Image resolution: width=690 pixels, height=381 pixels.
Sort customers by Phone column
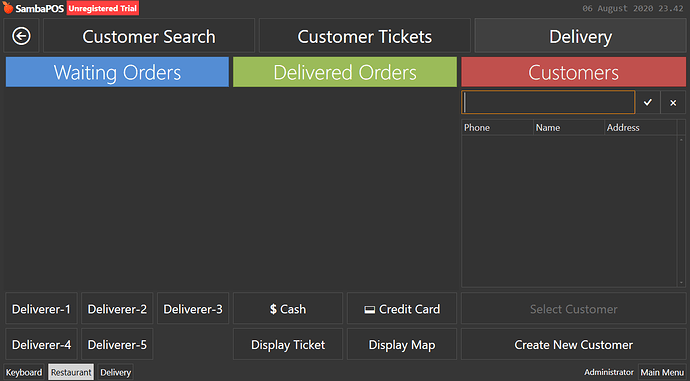pos(497,128)
